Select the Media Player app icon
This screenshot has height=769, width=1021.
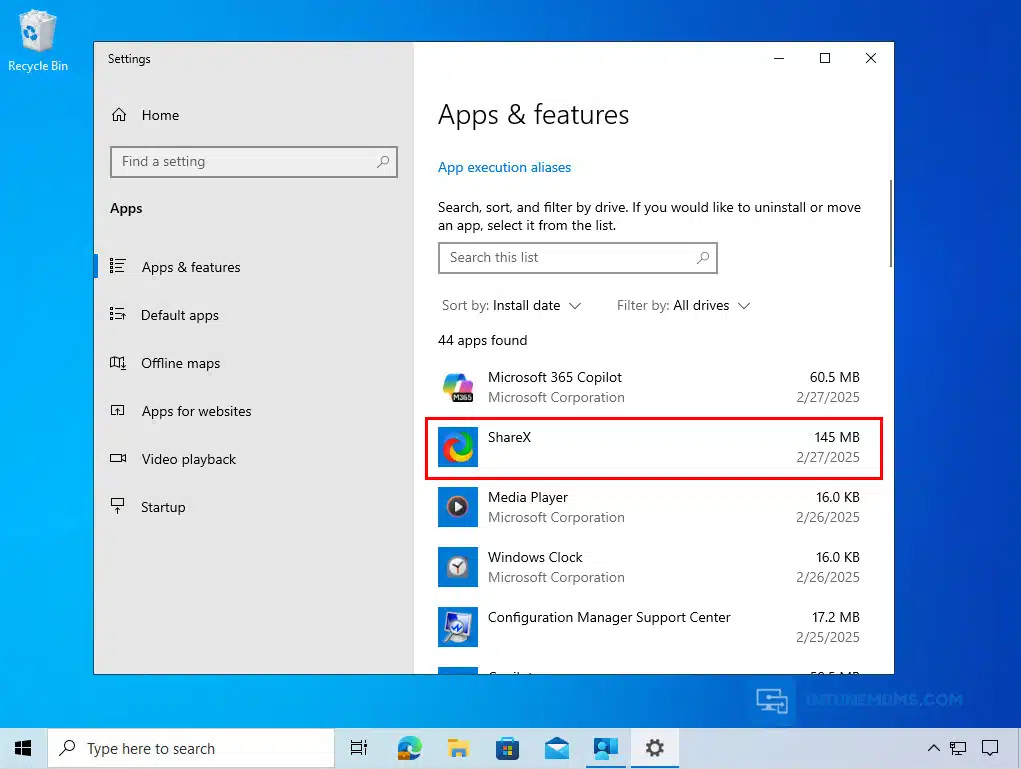pyautogui.click(x=458, y=507)
